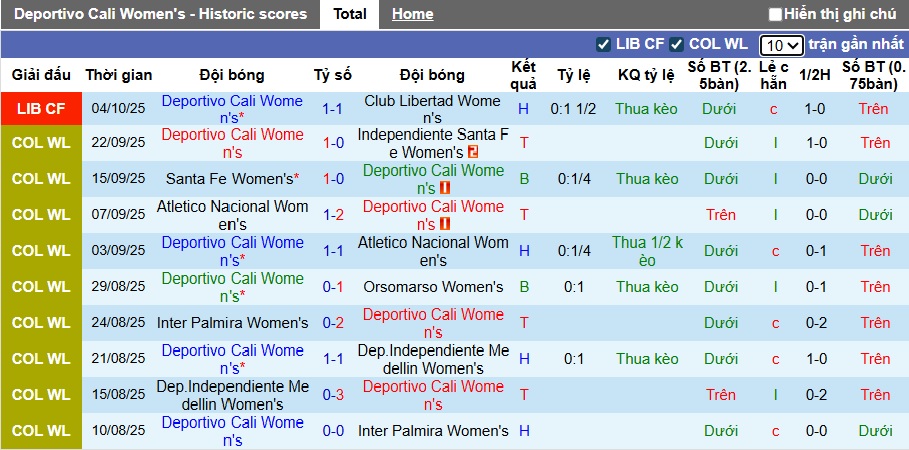This screenshot has width=909, height=450.
Task: Click red card icon beside Independiente Santa Fe Women's
Action: [x=473, y=152]
